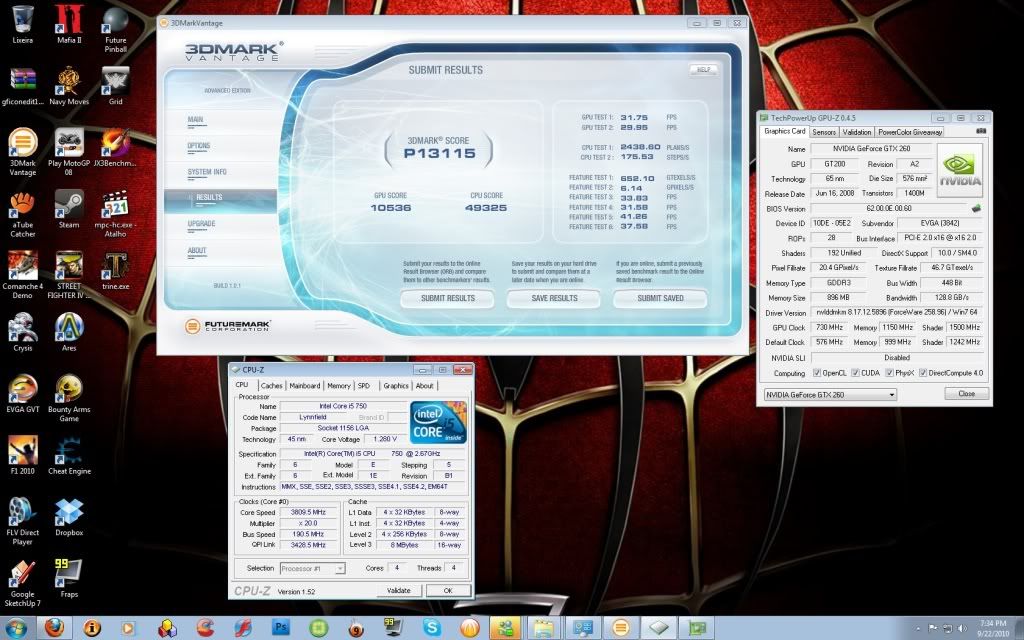This screenshot has width=1024, height=640.
Task: Open the About tab in CPU-Z
Action: (x=424, y=385)
